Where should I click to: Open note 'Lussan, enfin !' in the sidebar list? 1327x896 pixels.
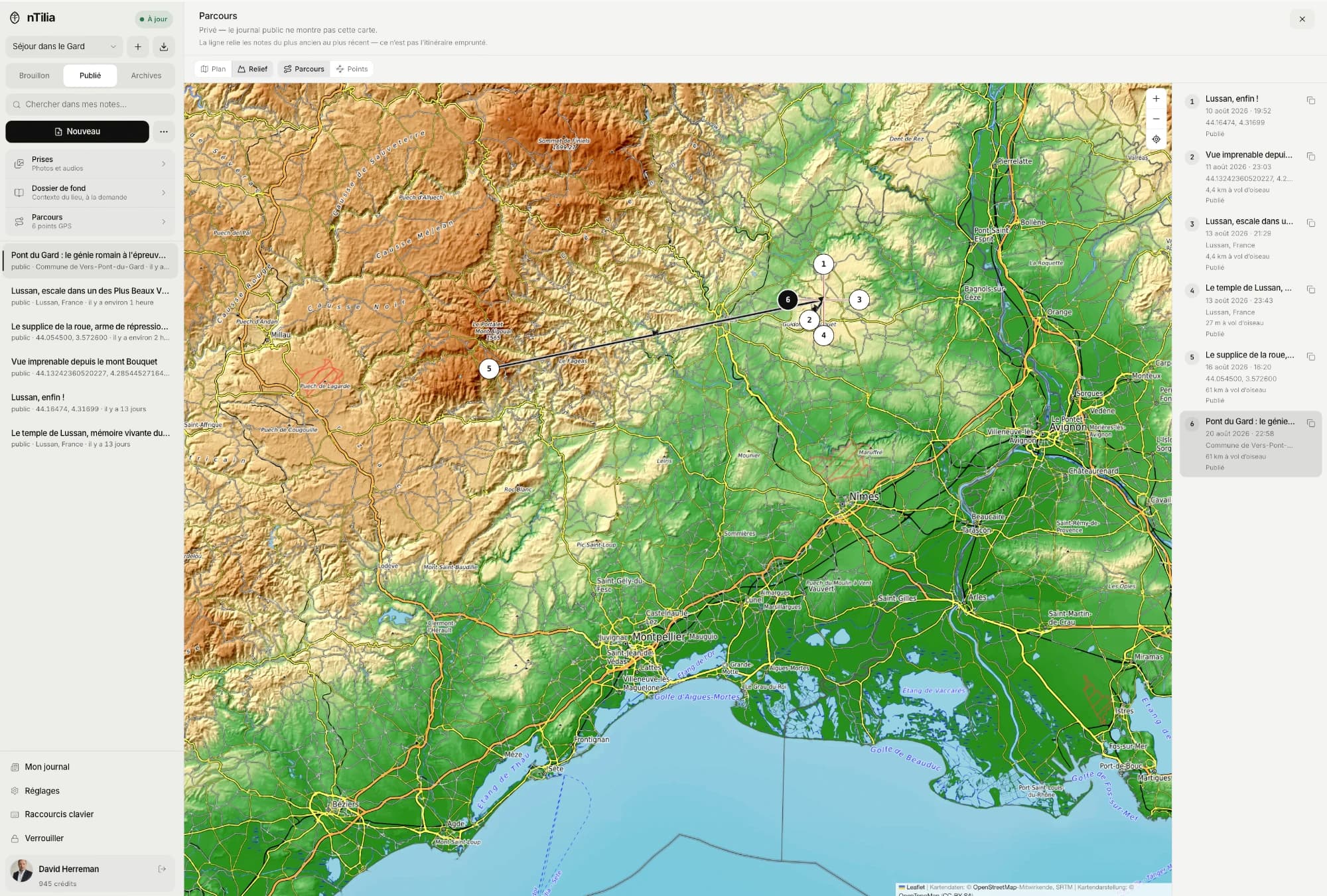point(90,403)
